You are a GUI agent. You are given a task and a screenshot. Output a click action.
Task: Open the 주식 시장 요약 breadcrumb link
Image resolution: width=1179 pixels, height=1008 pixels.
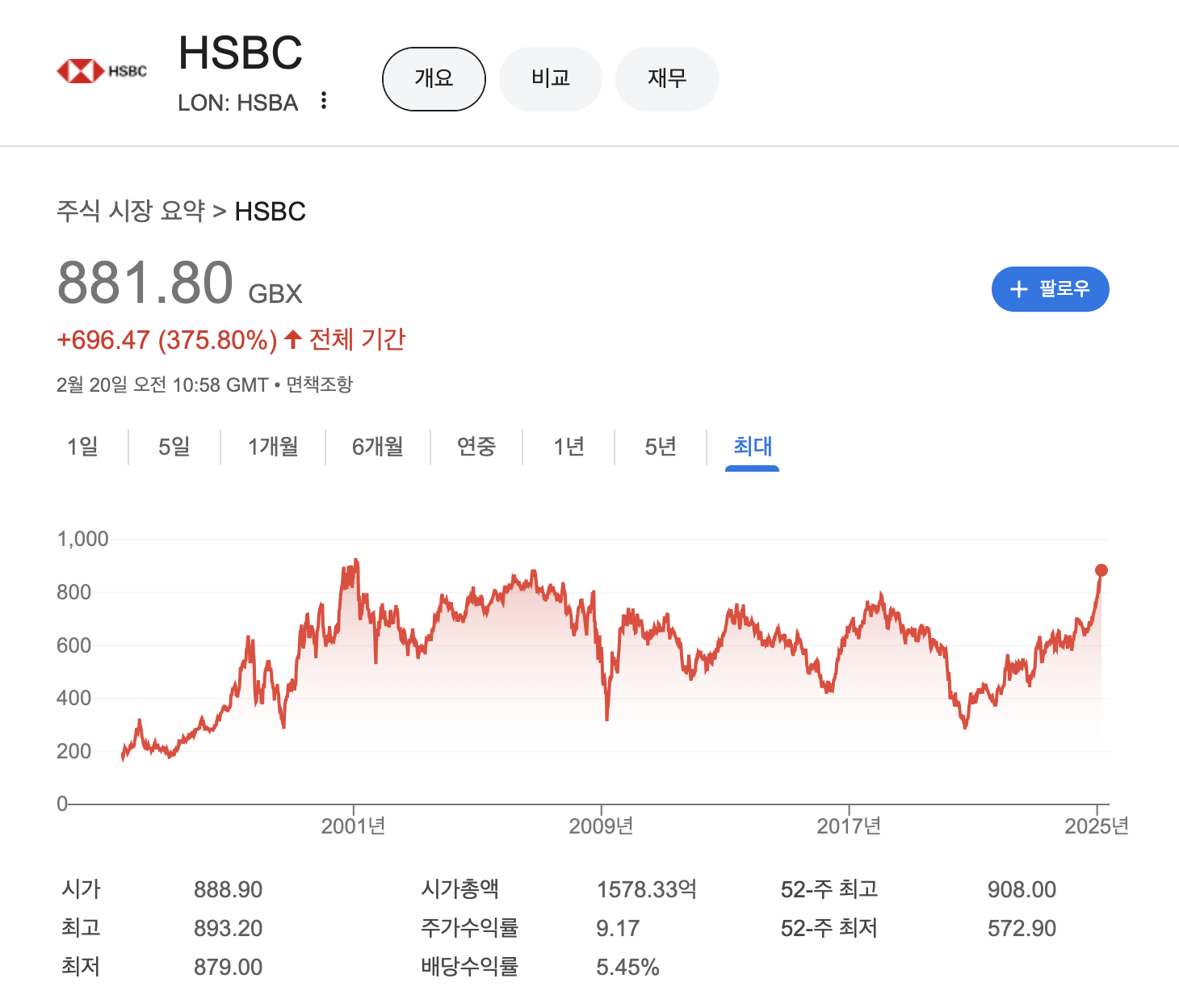tap(131, 211)
